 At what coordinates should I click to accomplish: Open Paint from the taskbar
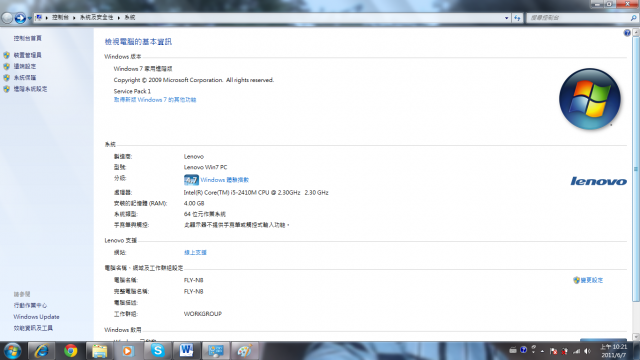click(x=244, y=351)
